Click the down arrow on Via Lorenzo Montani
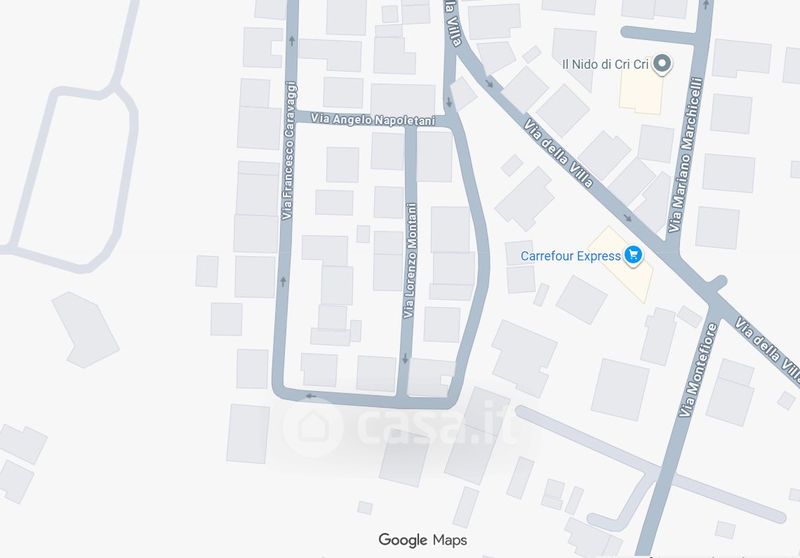The width and height of the screenshot is (800, 558). tap(405, 359)
